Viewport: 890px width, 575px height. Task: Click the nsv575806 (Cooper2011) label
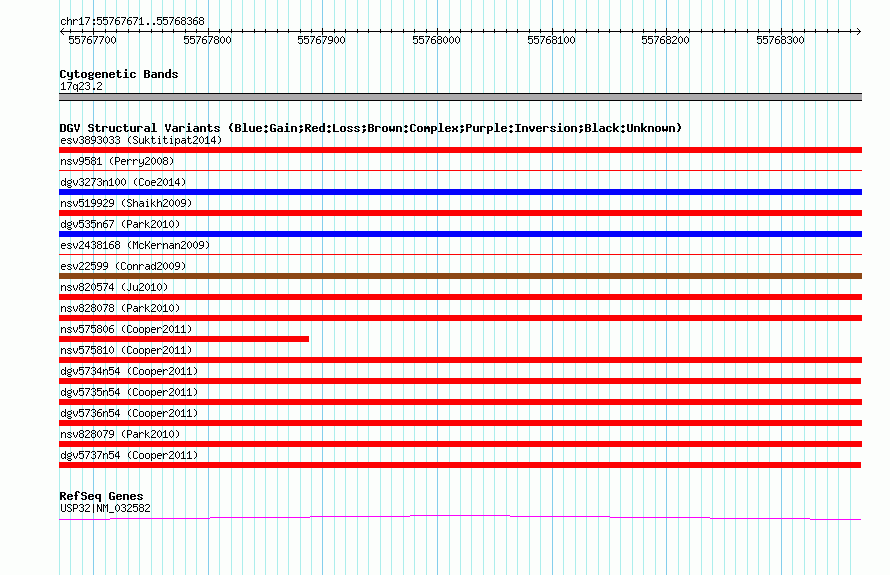[x=126, y=329]
